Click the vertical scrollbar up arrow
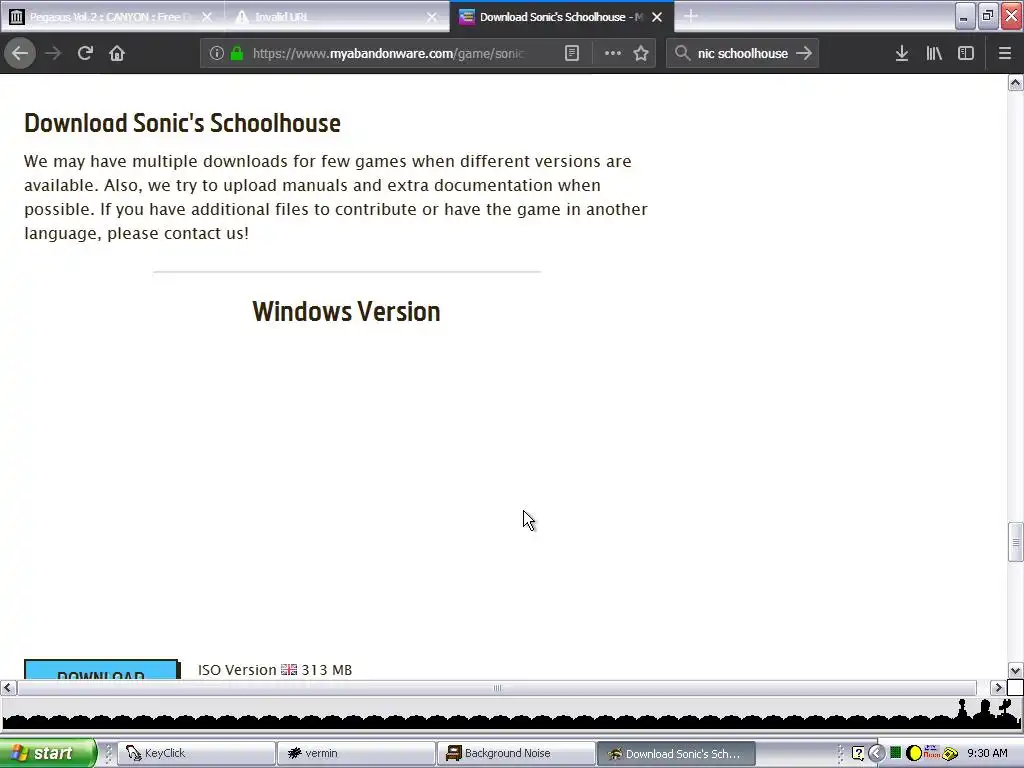 coord(1016,82)
